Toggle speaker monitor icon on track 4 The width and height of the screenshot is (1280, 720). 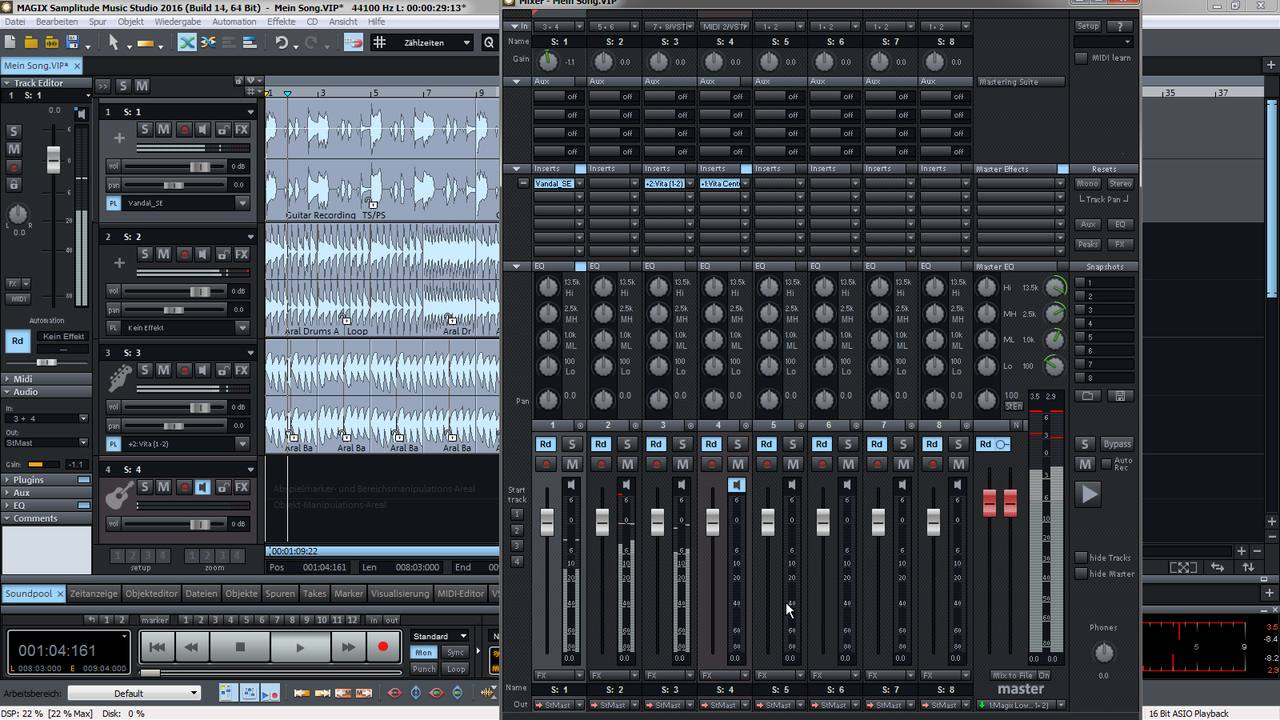(203, 487)
